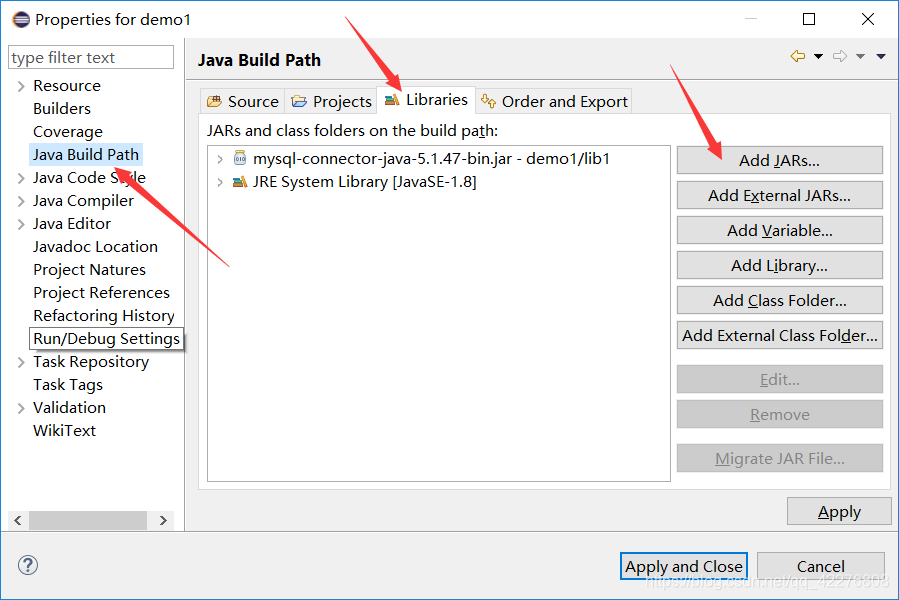Image resolution: width=899 pixels, height=600 pixels.
Task: Click the help icon in bottom-left corner
Action: pyautogui.click(x=27, y=566)
